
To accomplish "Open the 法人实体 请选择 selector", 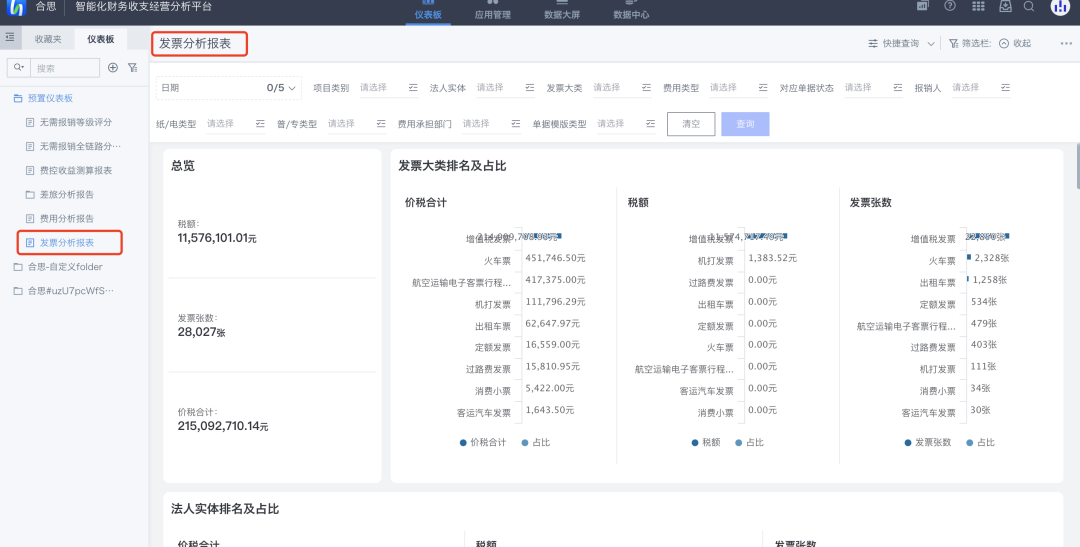I will coord(506,87).
